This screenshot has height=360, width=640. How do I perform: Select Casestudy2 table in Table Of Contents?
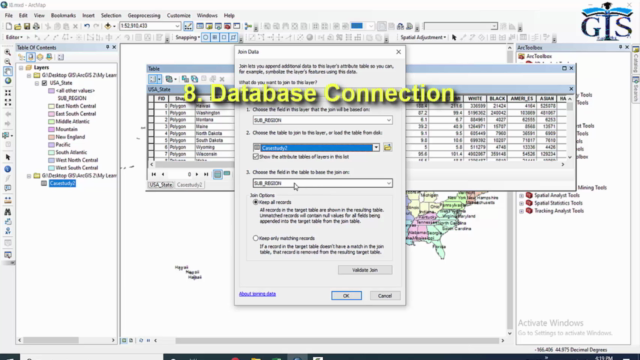pos(62,183)
